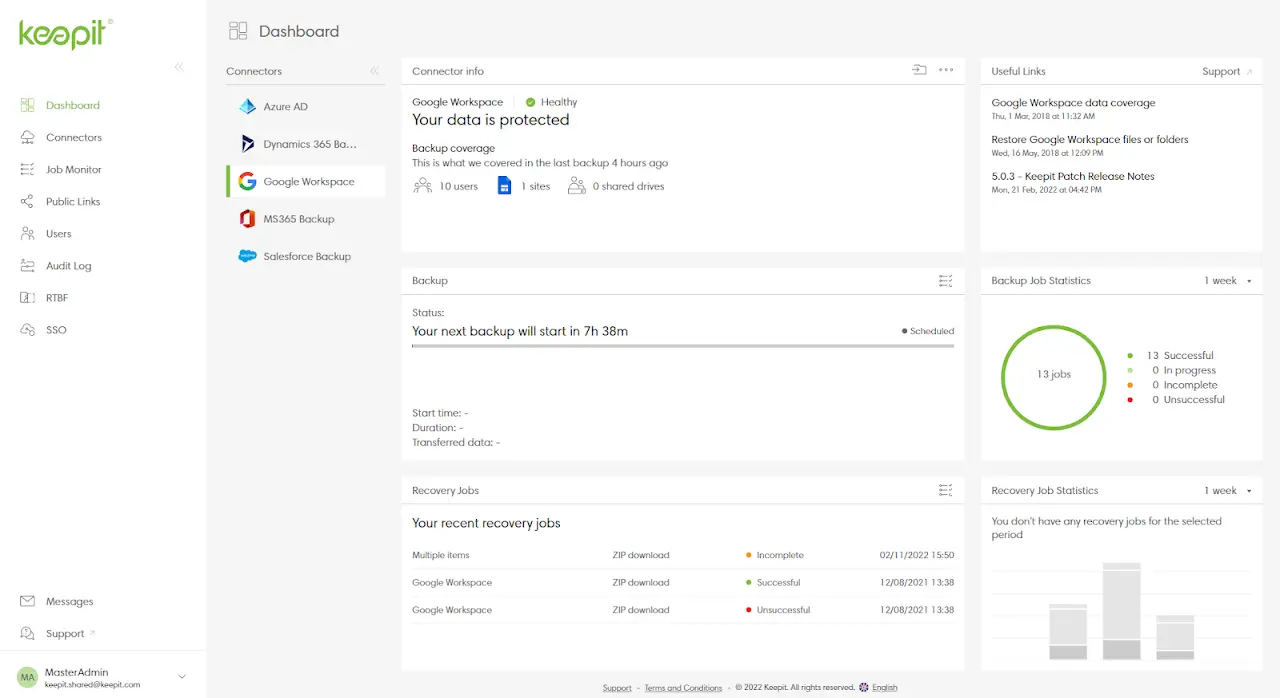The height and width of the screenshot is (698, 1280).
Task: Change language via English footer link
Action: pos(885,688)
